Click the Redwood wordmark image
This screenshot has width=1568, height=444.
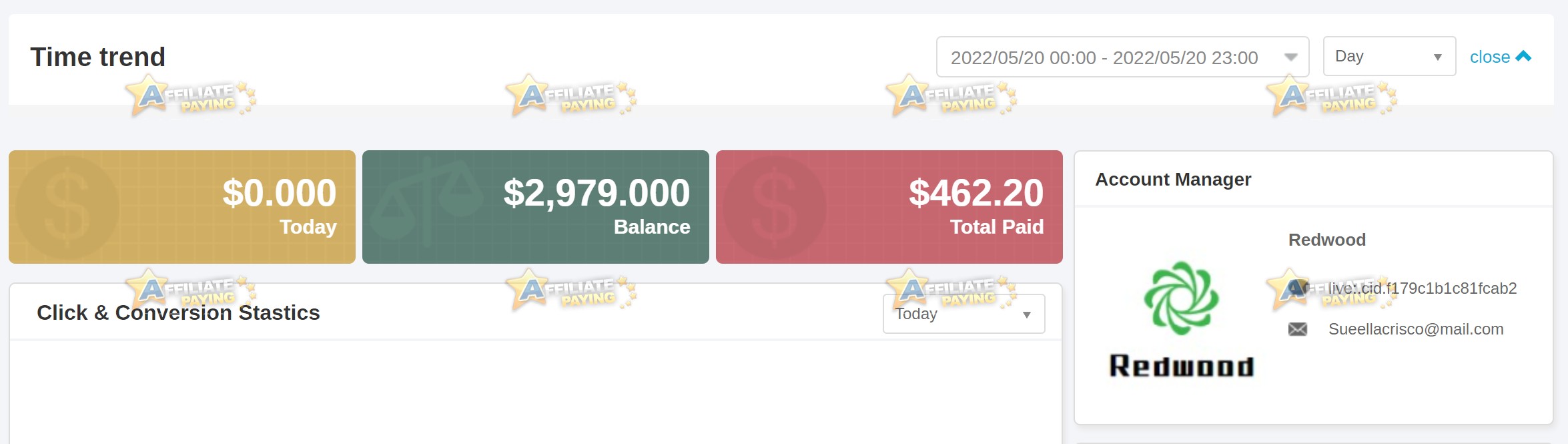pyautogui.click(x=1181, y=366)
